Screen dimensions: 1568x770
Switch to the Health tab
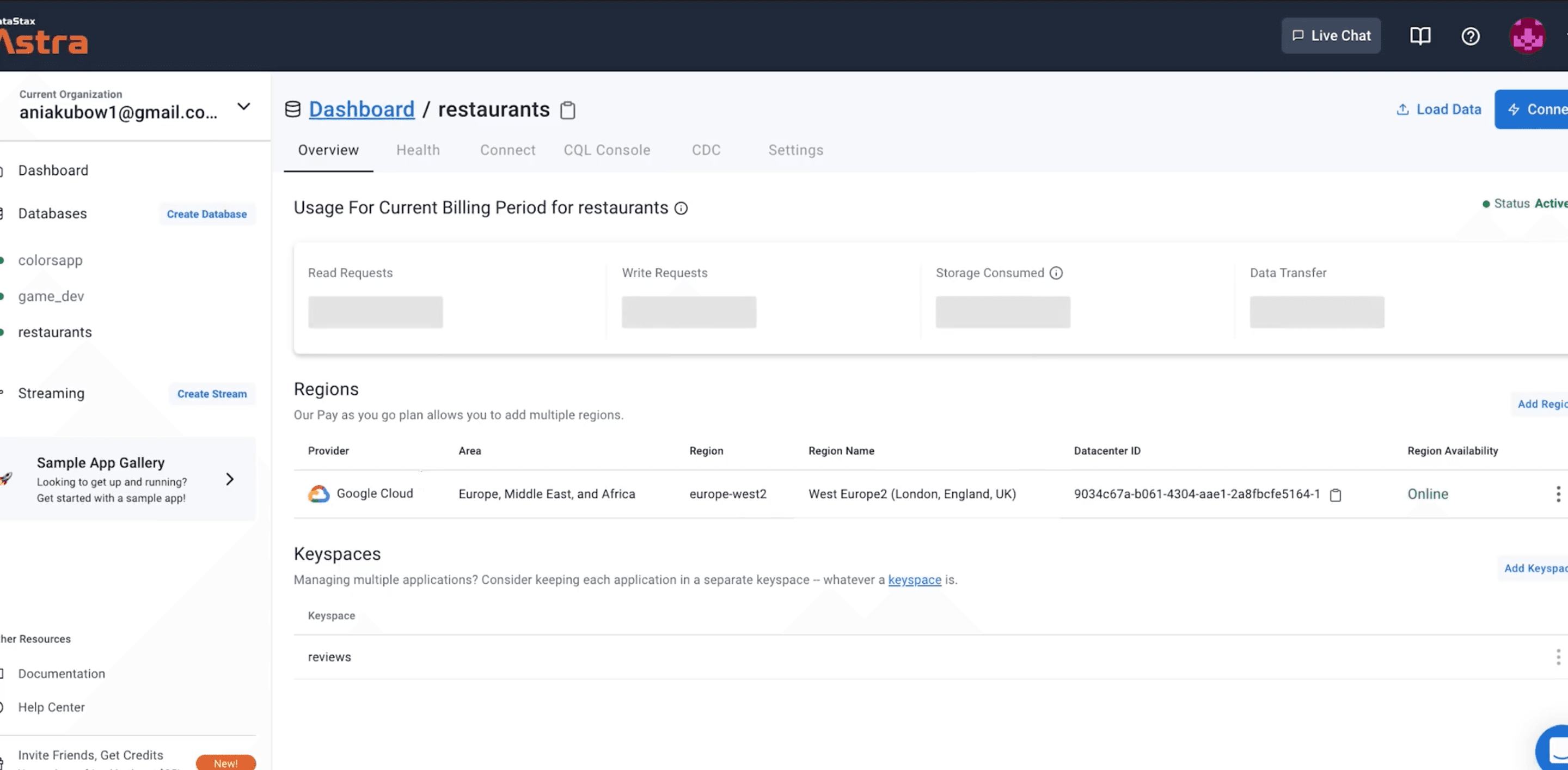418,150
